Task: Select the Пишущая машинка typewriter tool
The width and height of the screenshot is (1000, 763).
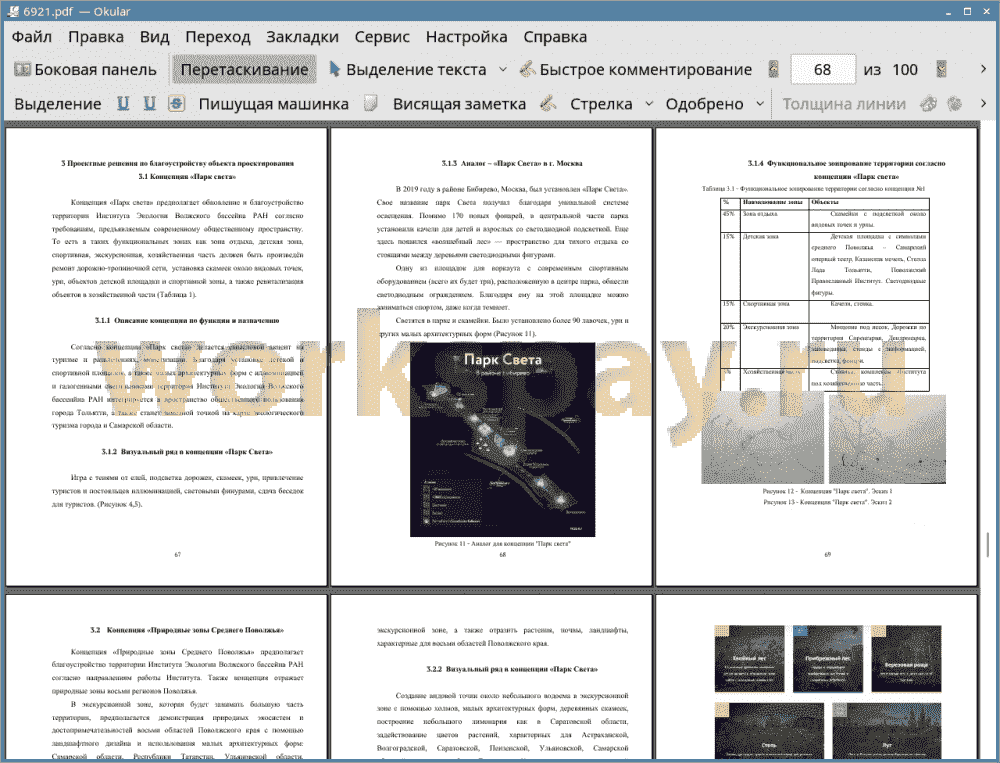Action: pyautogui.click(x=274, y=104)
